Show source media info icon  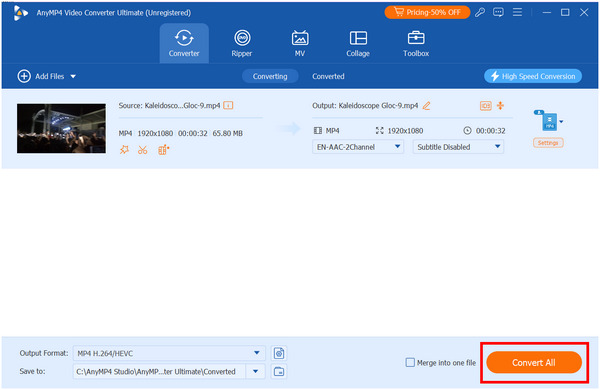pyautogui.click(x=228, y=105)
